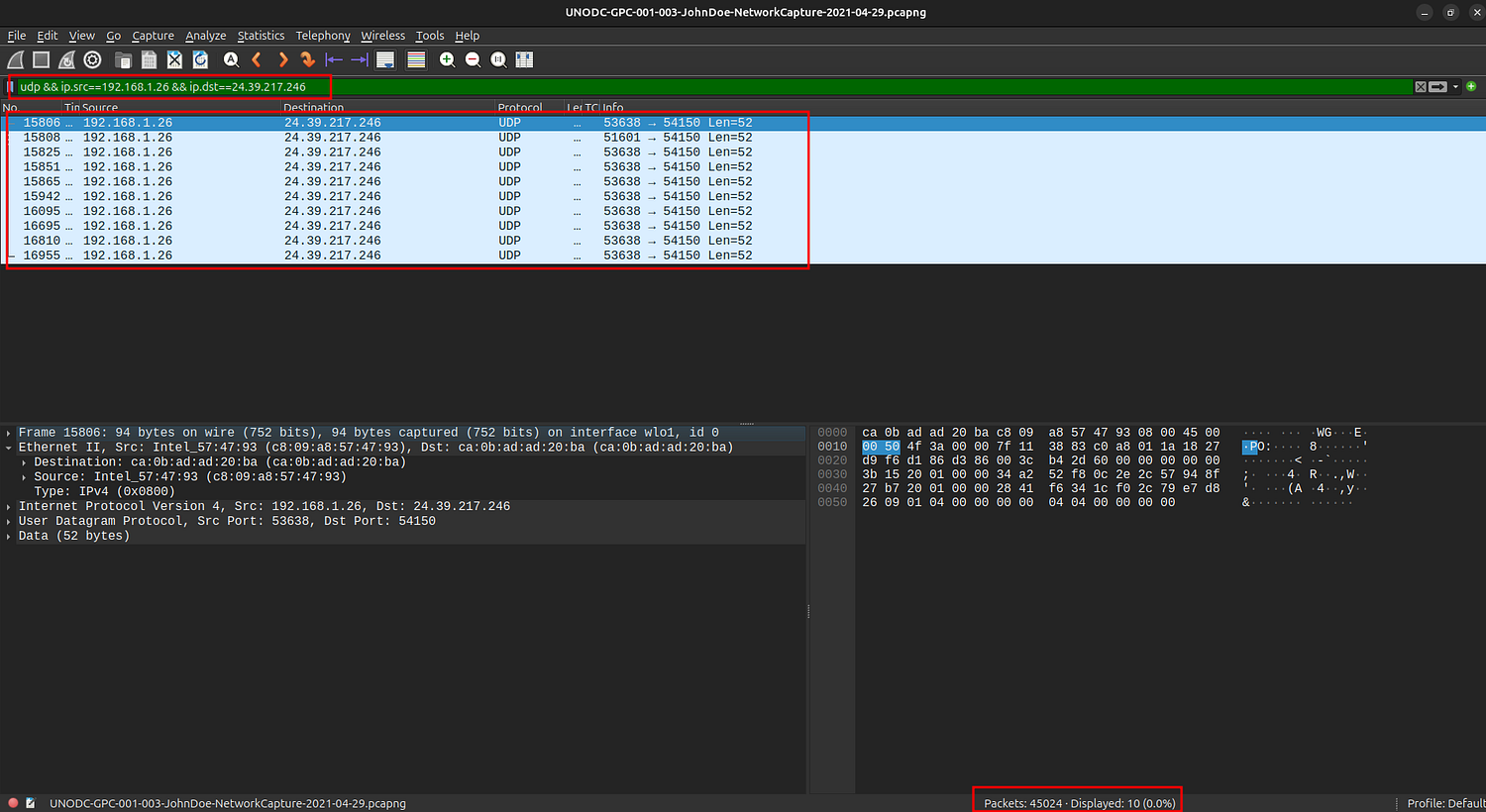
Task: Toggle packet colorization rules
Action: pos(416,60)
